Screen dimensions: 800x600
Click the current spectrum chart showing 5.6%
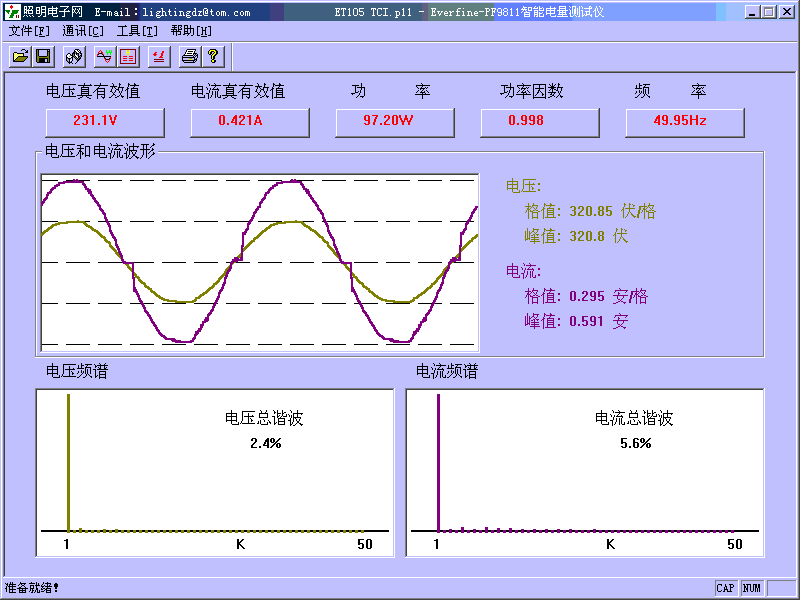[x=584, y=471]
